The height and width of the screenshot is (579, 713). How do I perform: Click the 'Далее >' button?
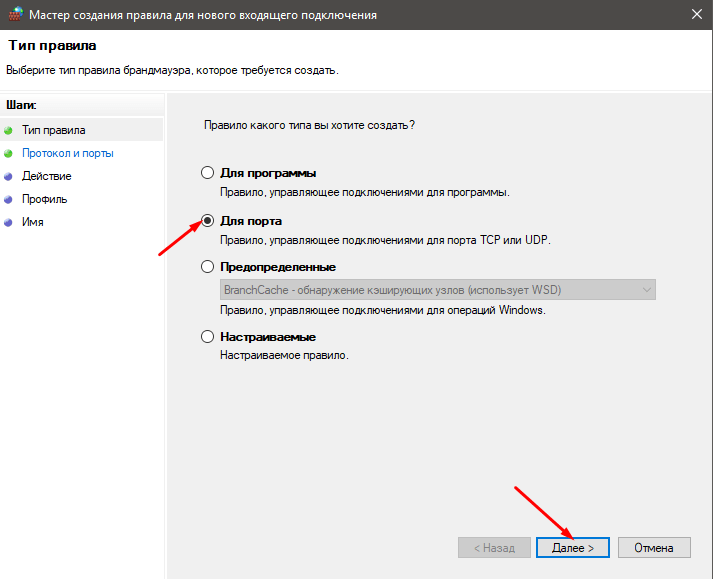(572, 548)
